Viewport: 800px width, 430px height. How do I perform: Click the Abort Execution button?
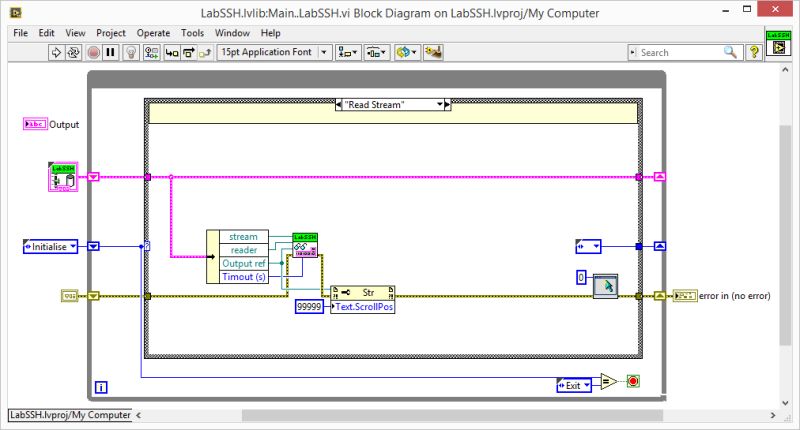(x=93, y=52)
